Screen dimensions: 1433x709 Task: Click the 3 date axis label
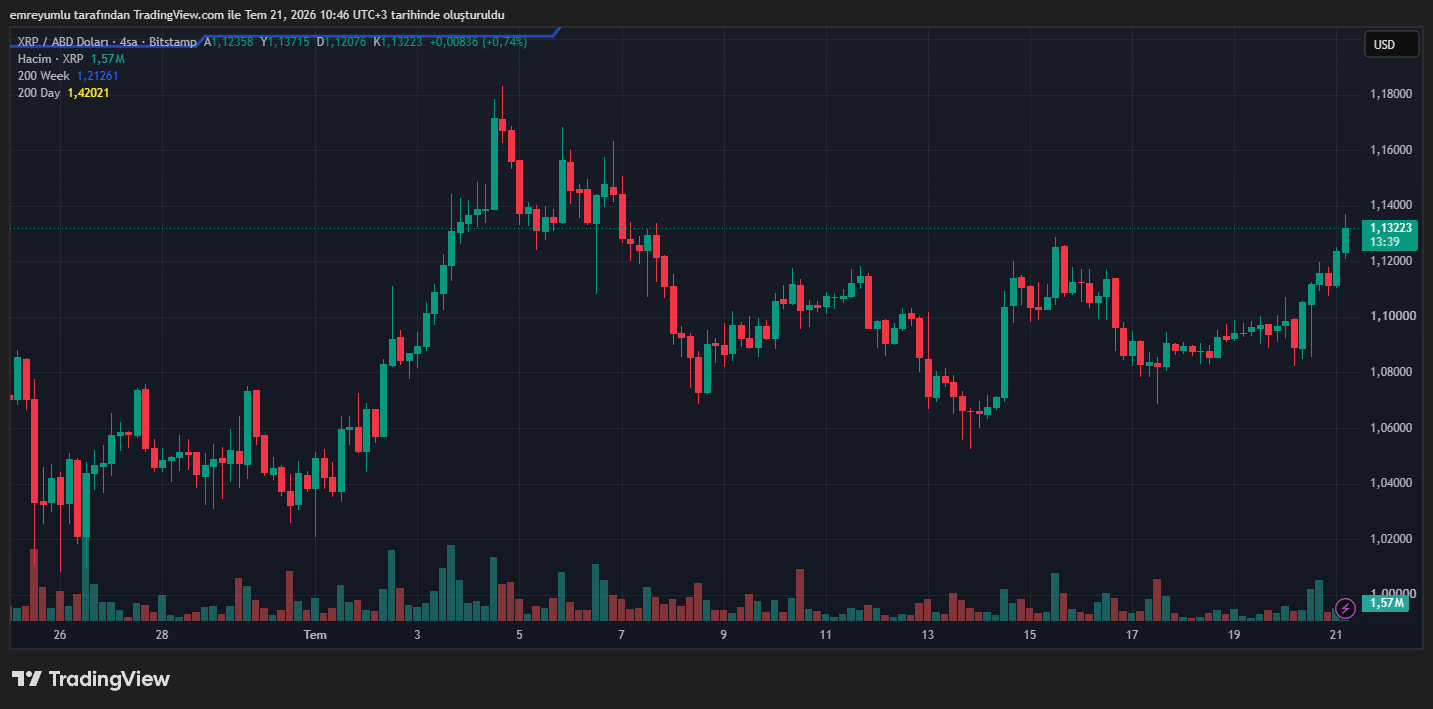click(x=417, y=635)
